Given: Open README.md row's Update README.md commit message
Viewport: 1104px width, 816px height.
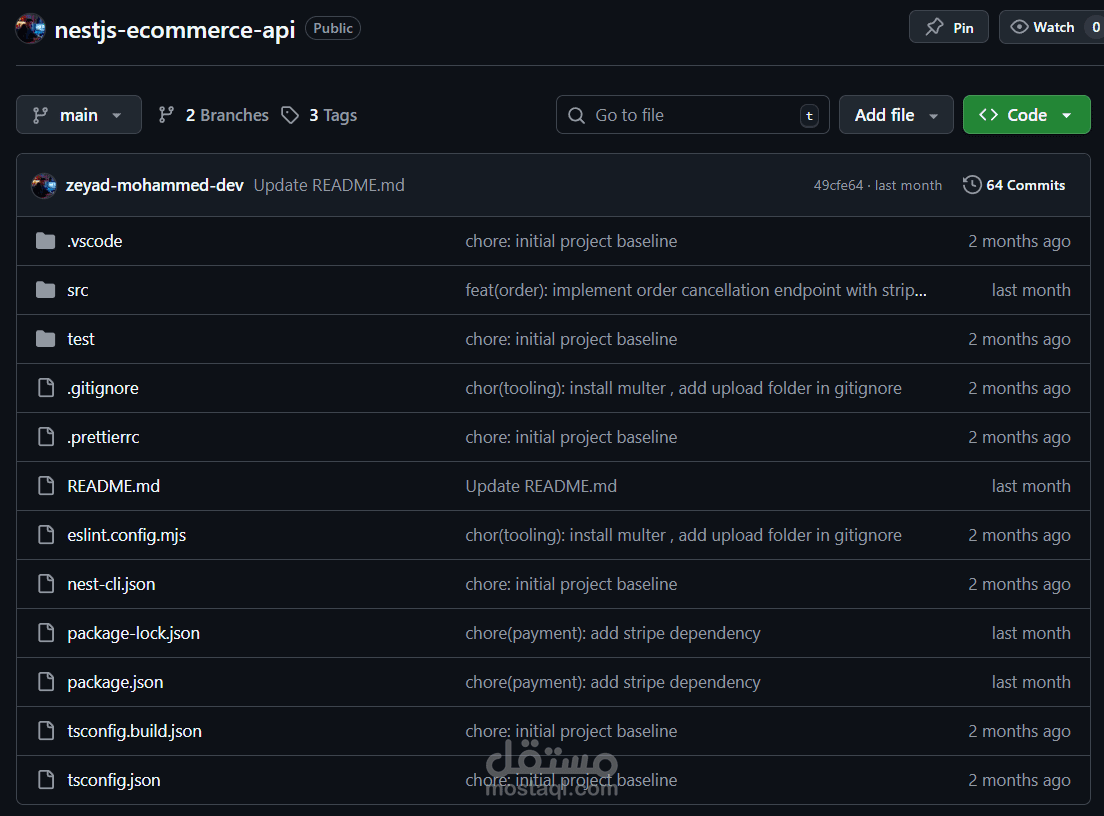Looking at the screenshot, I should pos(541,486).
